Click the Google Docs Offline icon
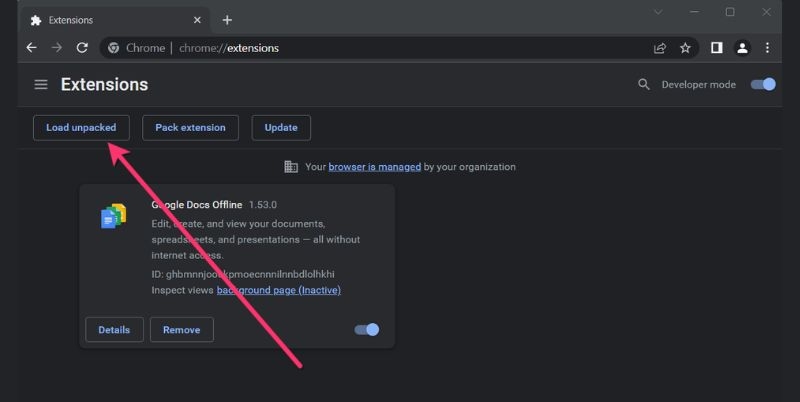This screenshot has width=800, height=402. point(113,216)
